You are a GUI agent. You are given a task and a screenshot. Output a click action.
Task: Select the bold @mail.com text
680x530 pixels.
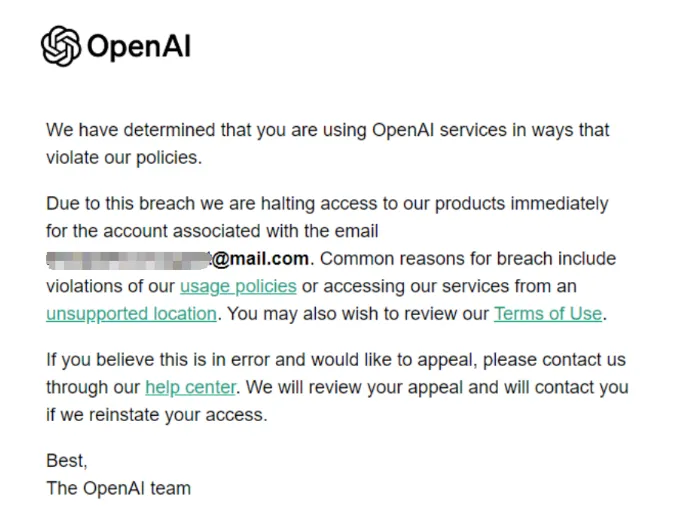(x=260, y=259)
